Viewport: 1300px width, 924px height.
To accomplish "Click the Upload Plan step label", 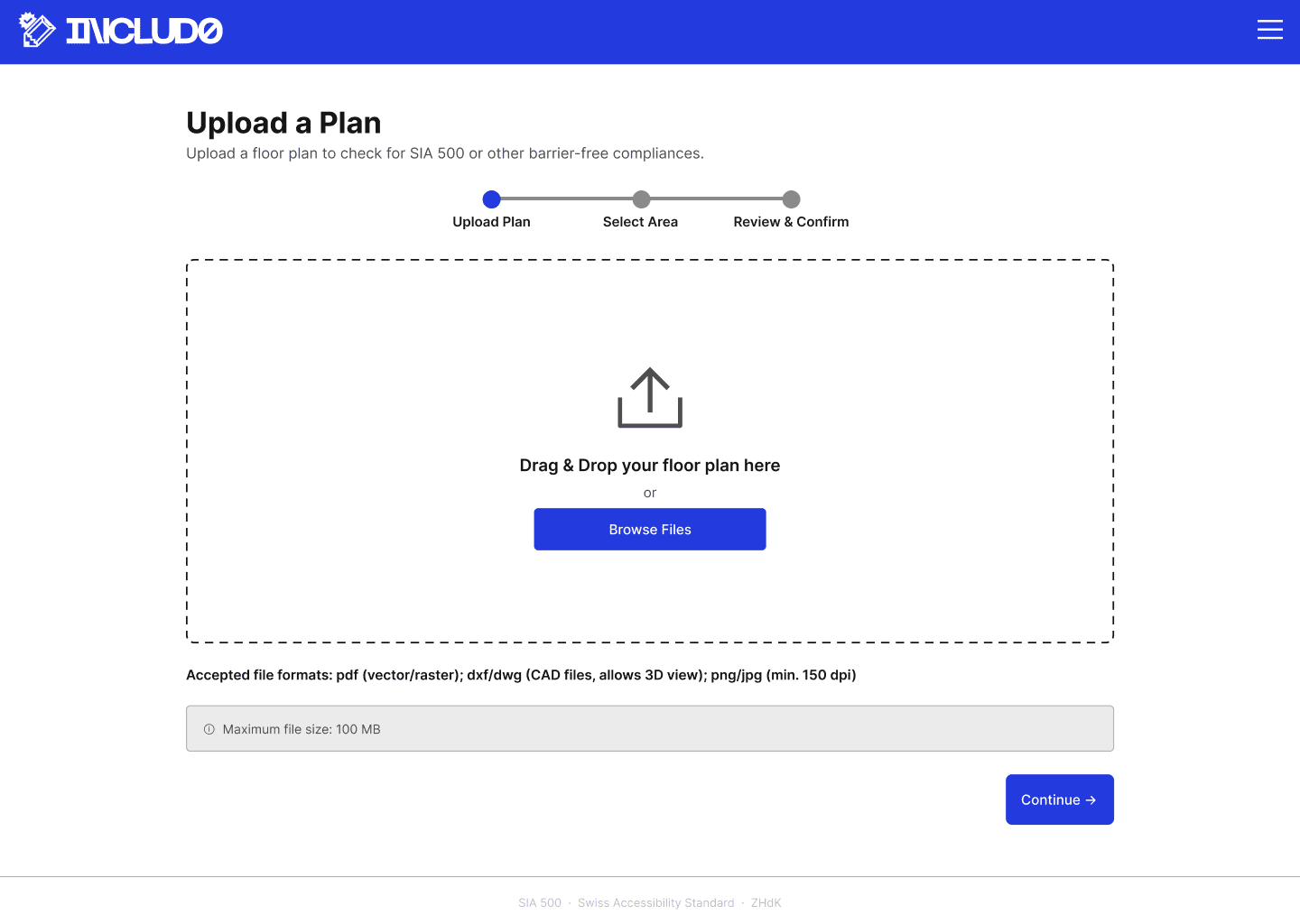I will 491,222.
